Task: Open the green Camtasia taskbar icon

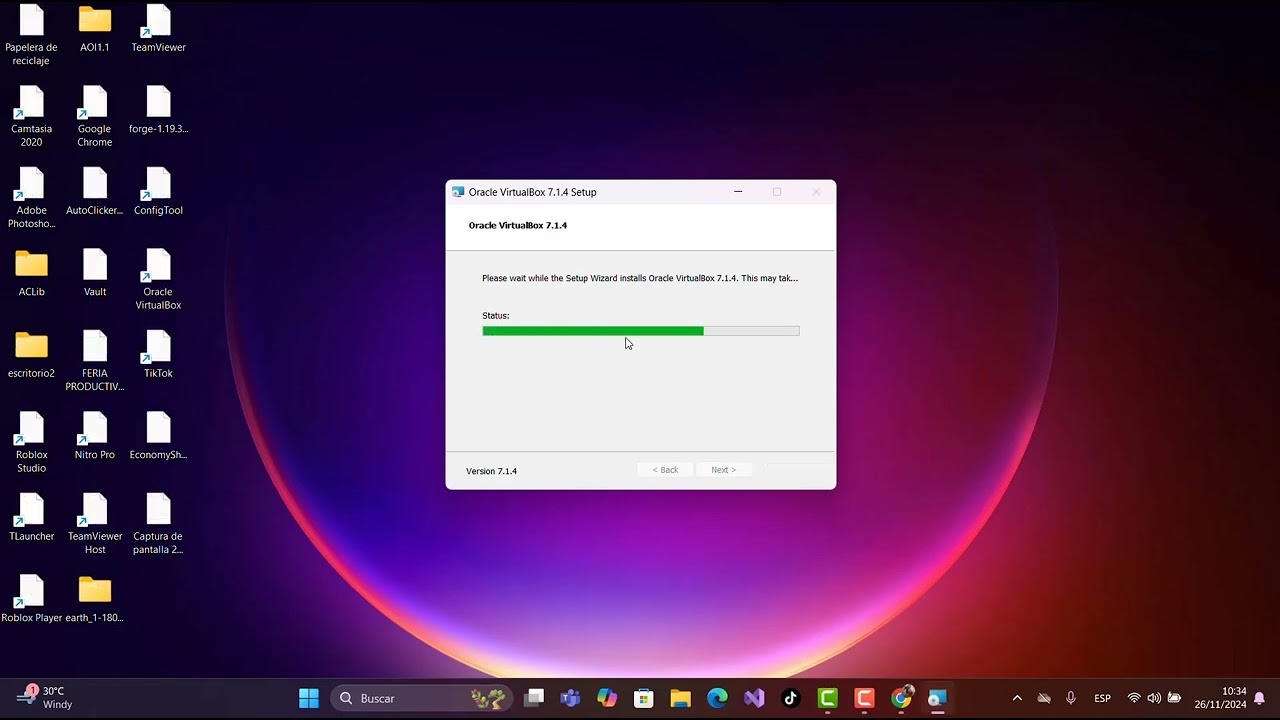Action: pyautogui.click(x=827, y=698)
